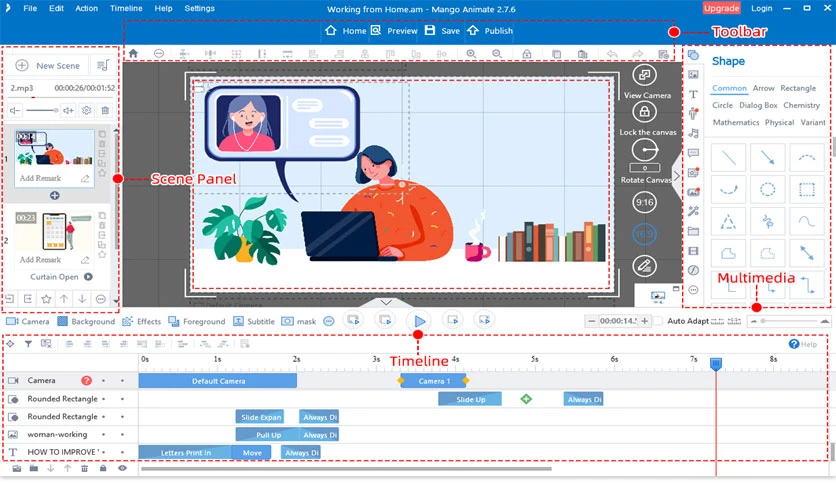Click the blue play button above the timeline
Viewport: 836px width, 484px height.
point(420,321)
